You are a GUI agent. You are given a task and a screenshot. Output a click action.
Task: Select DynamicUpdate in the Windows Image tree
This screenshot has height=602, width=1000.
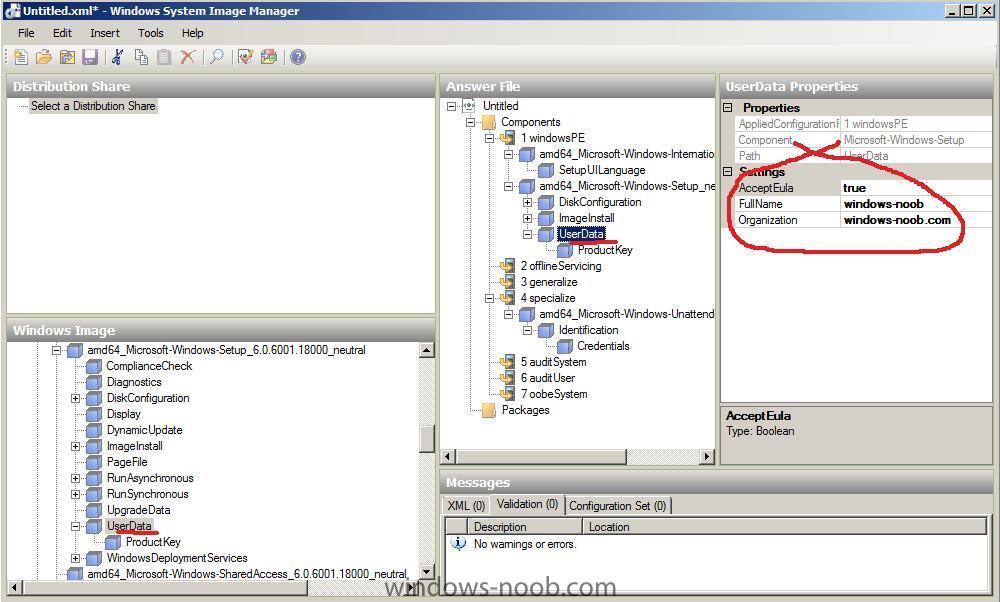[x=144, y=430]
